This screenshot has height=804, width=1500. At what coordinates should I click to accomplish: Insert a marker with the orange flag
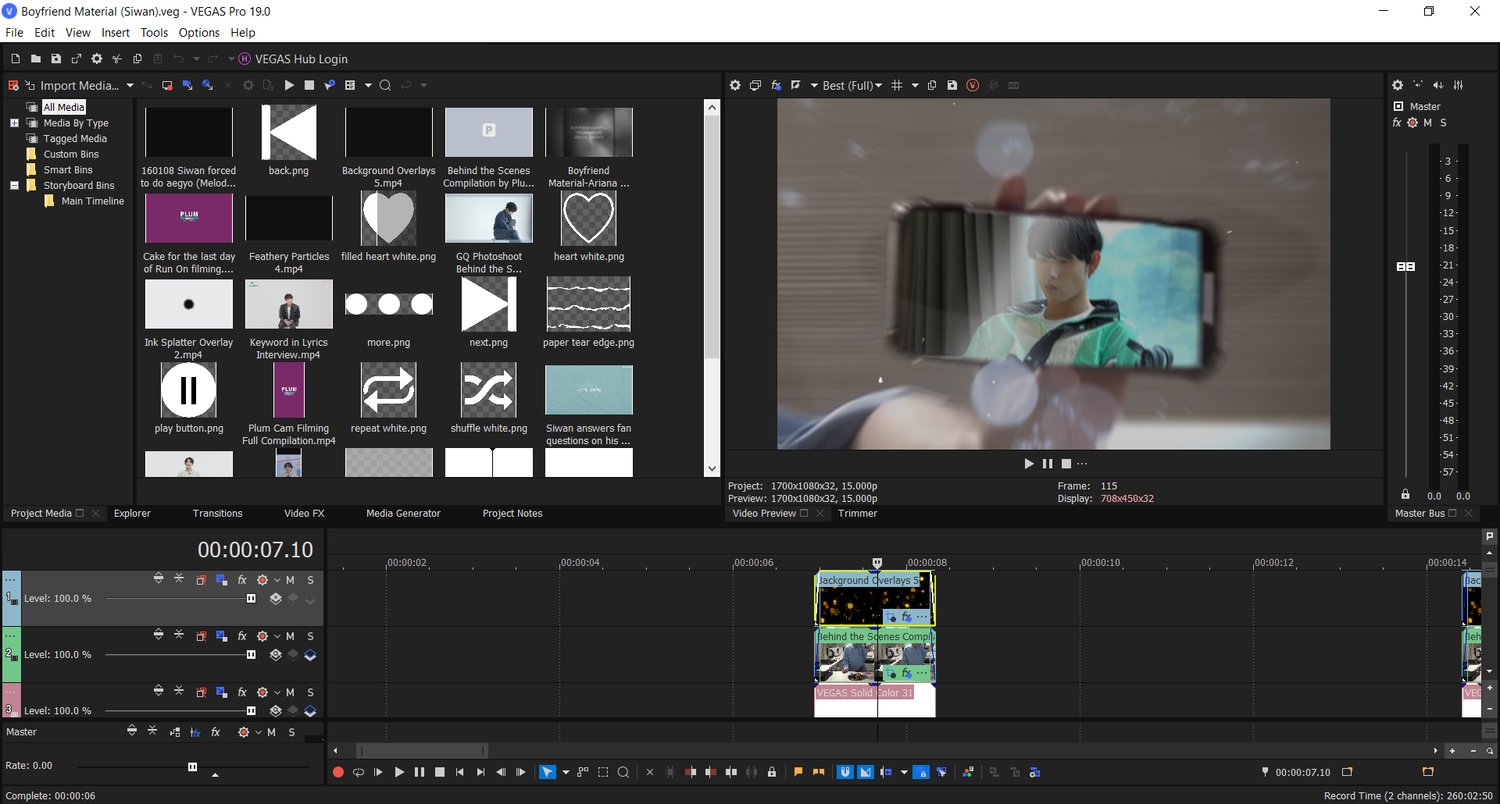[798, 772]
